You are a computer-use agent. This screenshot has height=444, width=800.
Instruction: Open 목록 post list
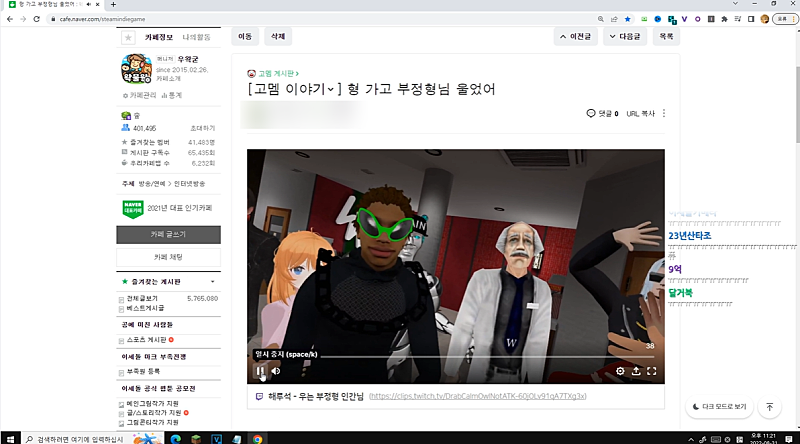(x=666, y=36)
